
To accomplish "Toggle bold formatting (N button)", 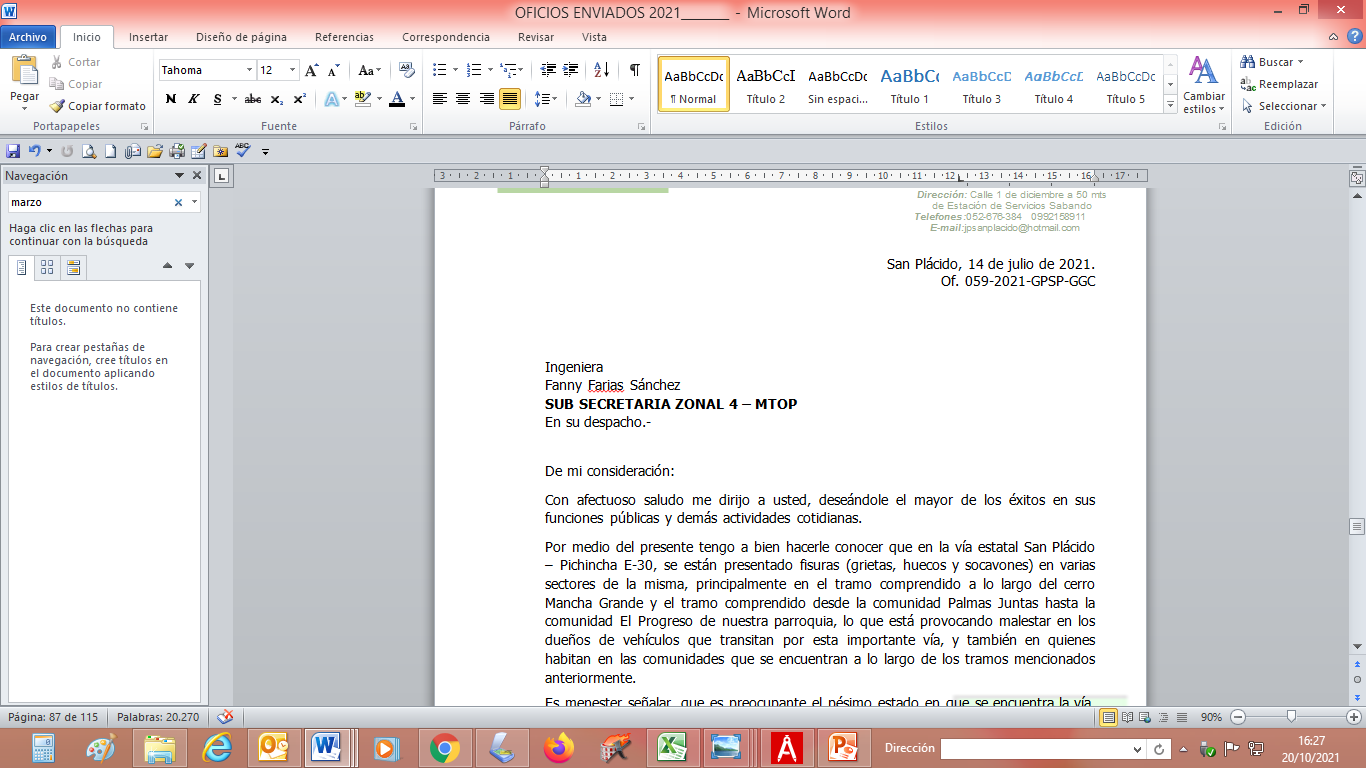I will [x=170, y=99].
